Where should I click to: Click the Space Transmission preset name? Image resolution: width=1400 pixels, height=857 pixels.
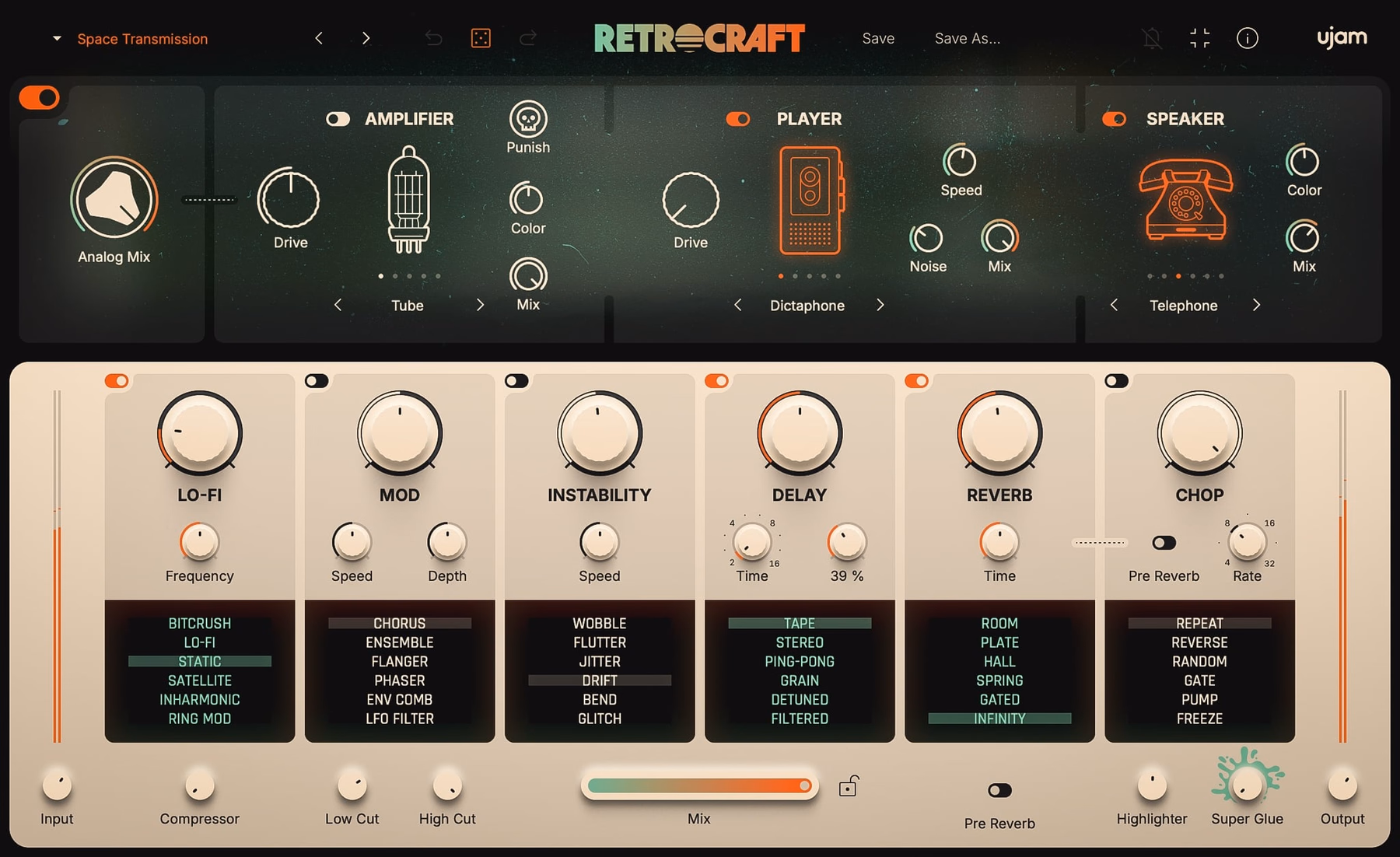pos(142,39)
